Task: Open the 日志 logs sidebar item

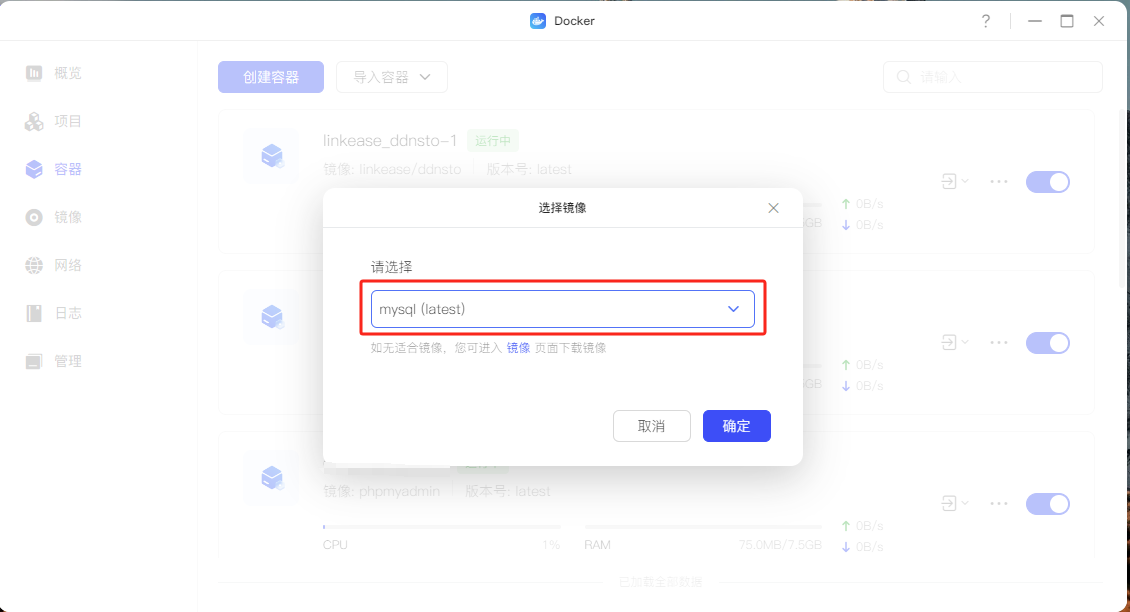Action: 54,313
